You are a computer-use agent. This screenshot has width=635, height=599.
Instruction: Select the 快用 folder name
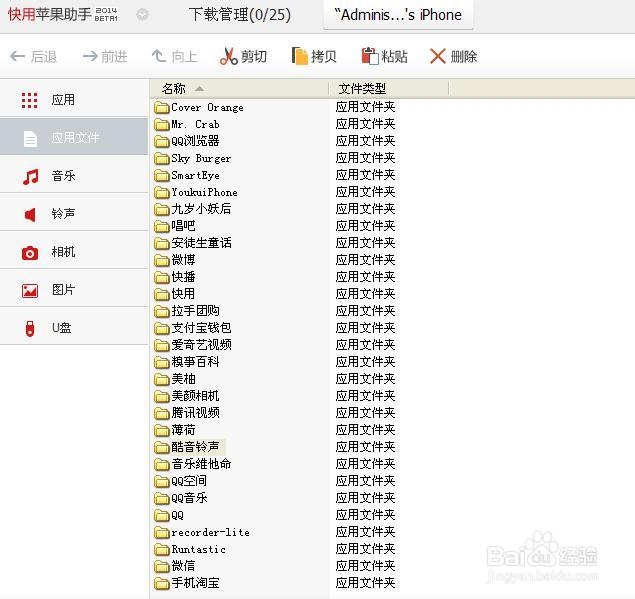[183, 294]
